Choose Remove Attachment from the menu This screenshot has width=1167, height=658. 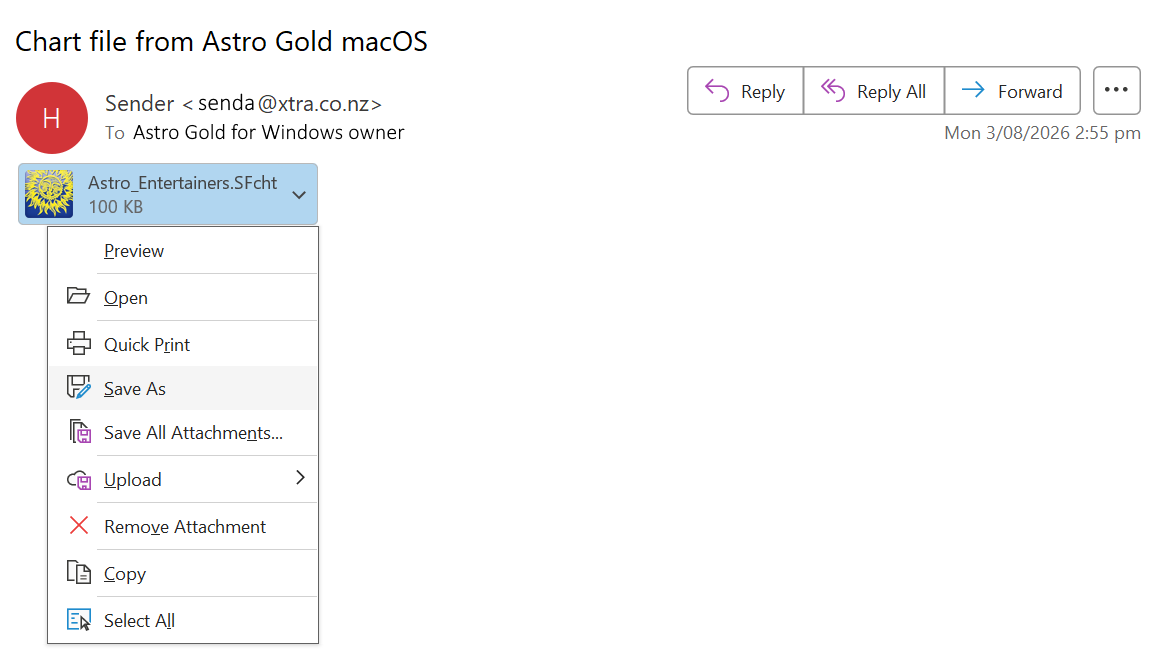(183, 526)
